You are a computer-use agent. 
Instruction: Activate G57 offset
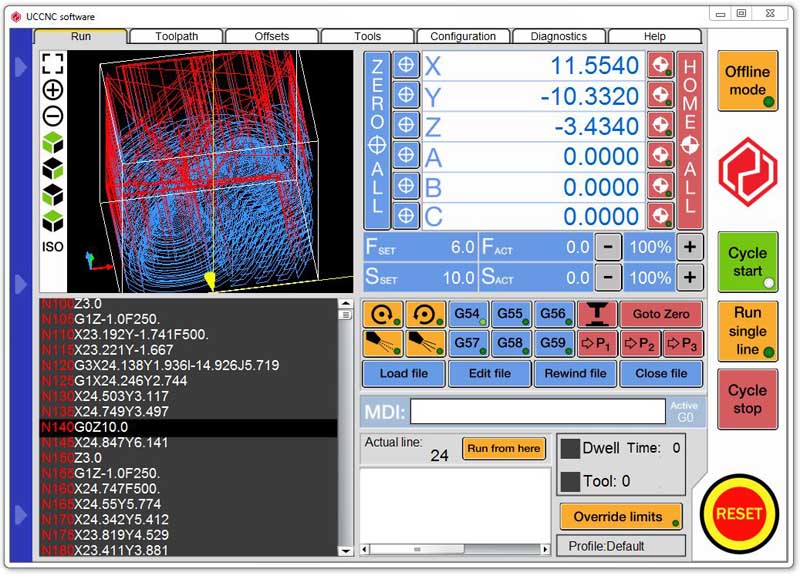click(468, 343)
